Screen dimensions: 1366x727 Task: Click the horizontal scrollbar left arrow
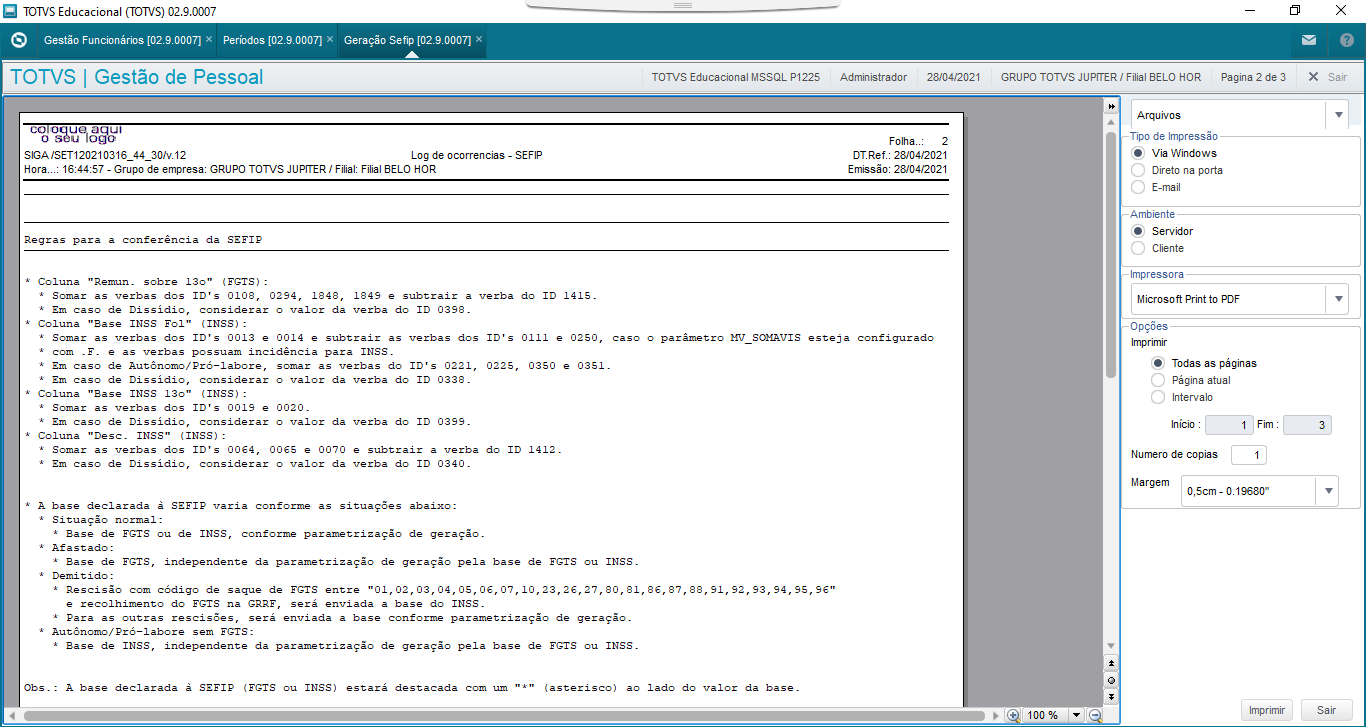pos(14,716)
